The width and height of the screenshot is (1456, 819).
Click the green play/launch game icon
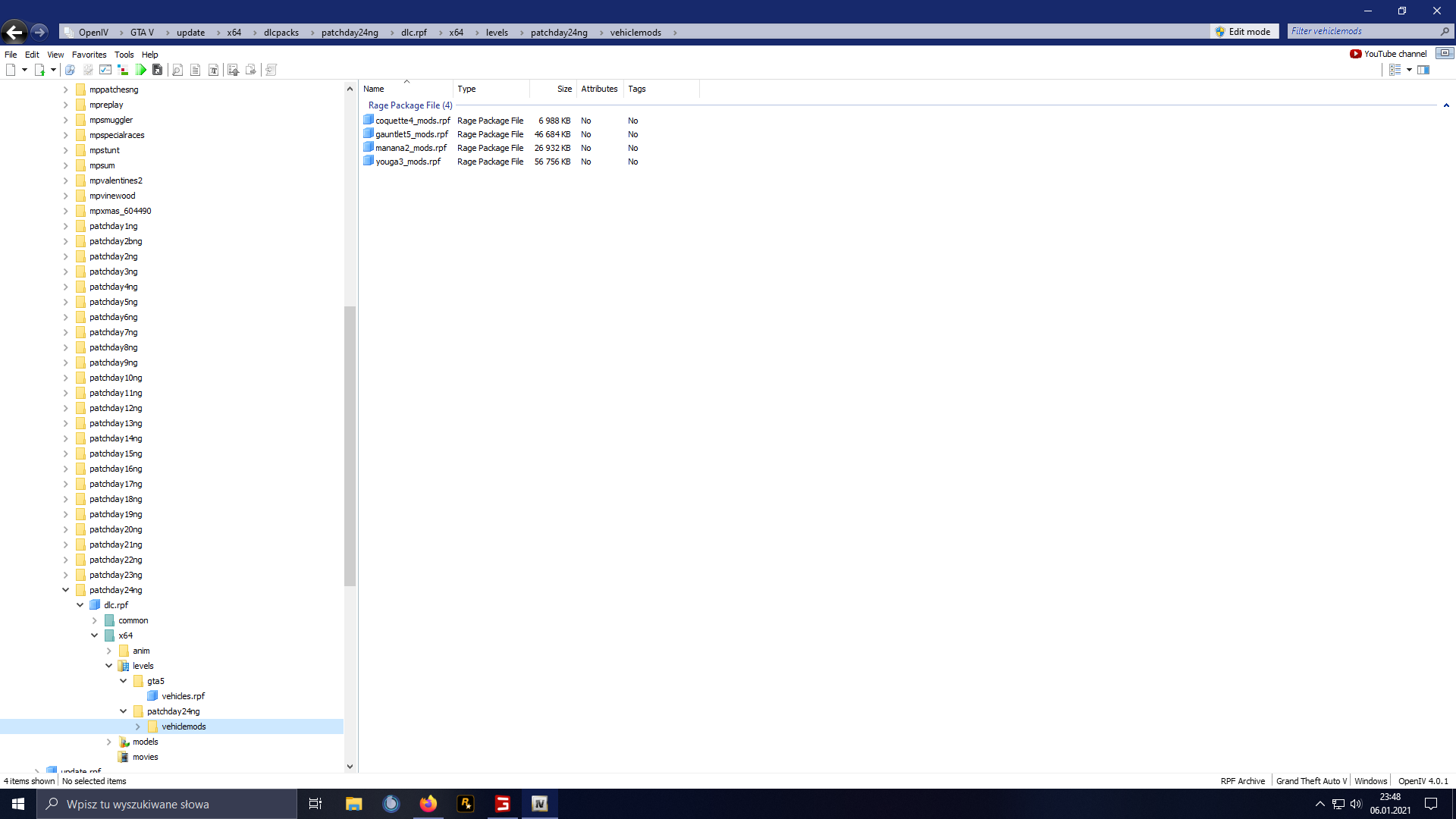pyautogui.click(x=141, y=70)
